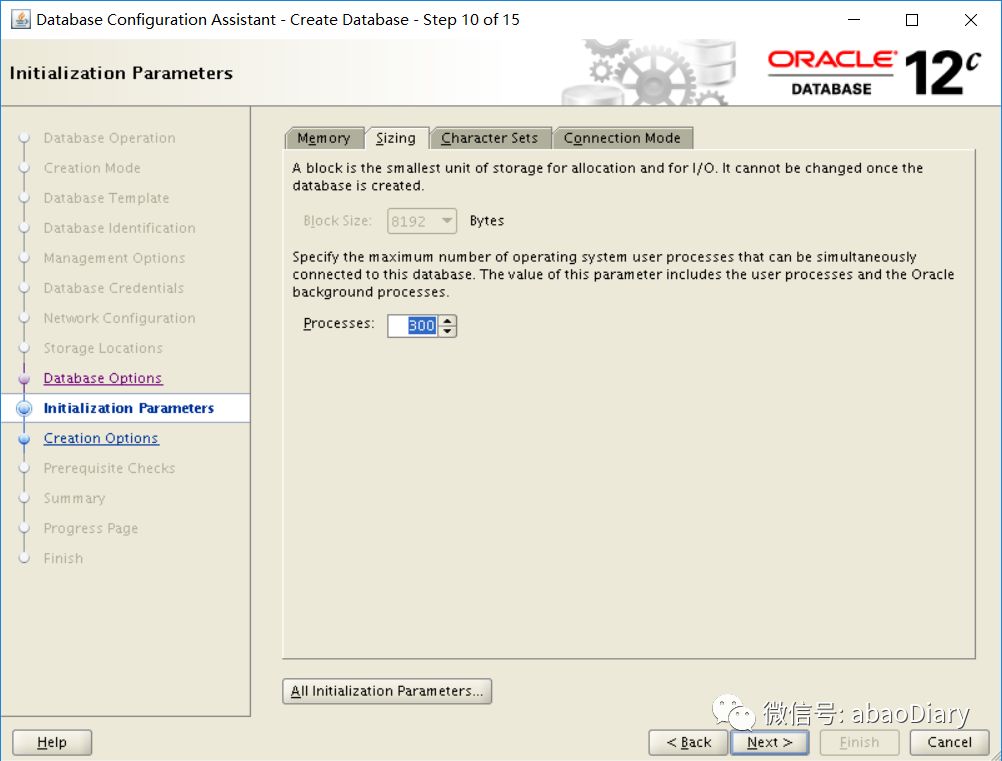Open the Character Sets tab
Viewport: 1002px width, 761px height.
point(491,137)
